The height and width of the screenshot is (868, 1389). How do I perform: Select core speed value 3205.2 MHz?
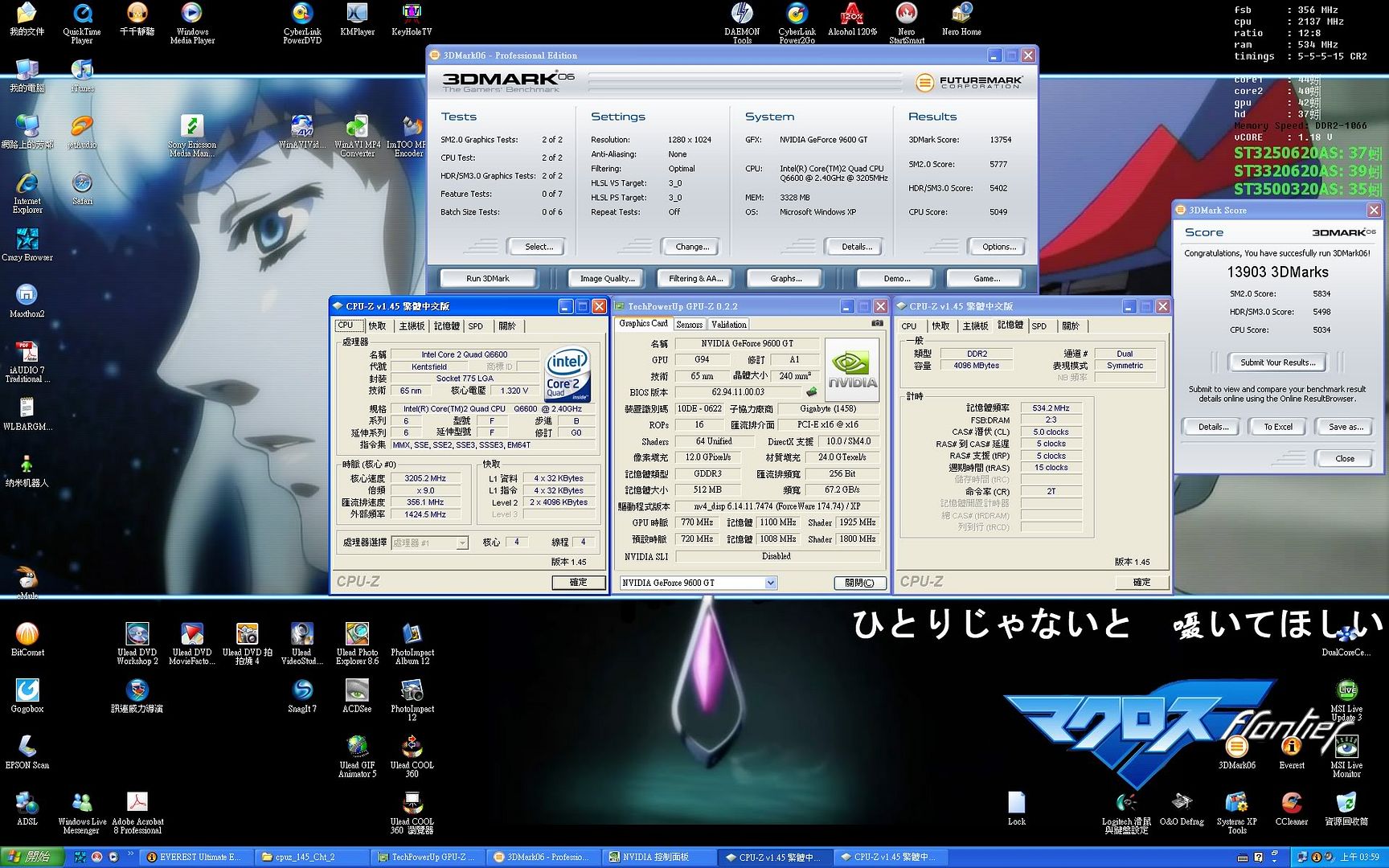point(425,477)
